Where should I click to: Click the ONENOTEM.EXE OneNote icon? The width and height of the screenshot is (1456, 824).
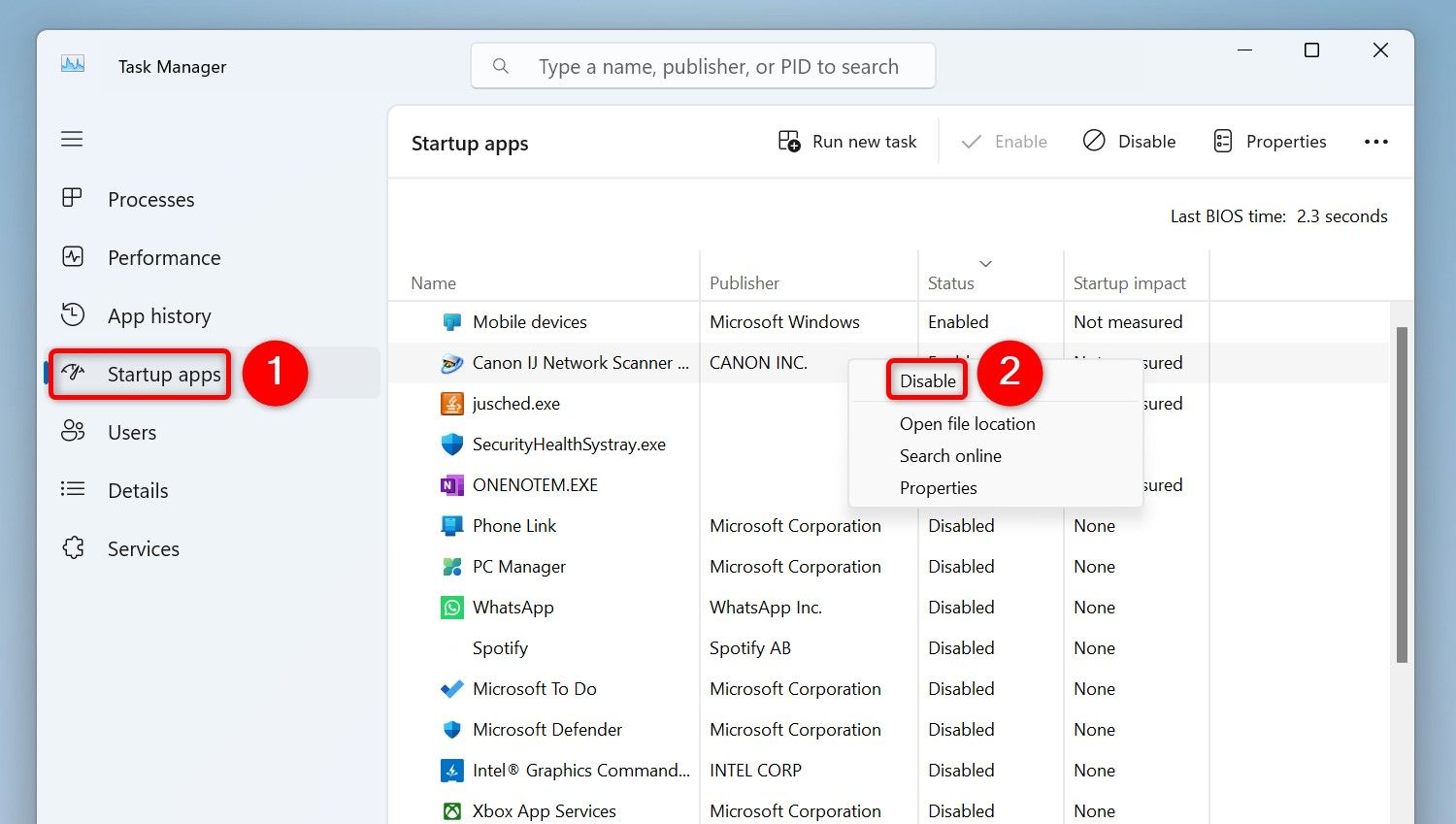click(x=452, y=485)
